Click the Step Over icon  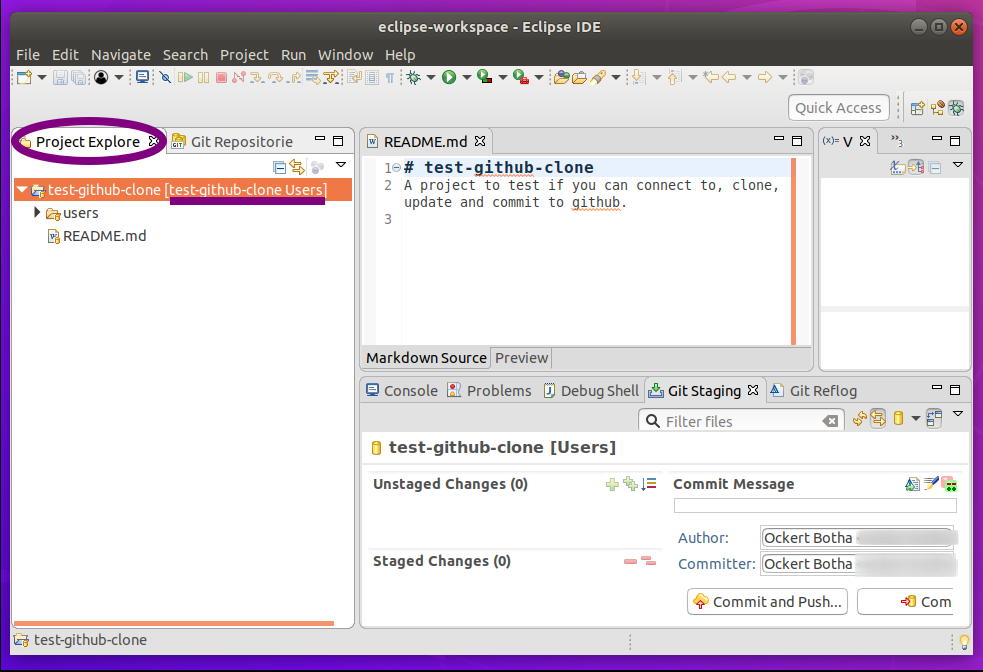[275, 77]
